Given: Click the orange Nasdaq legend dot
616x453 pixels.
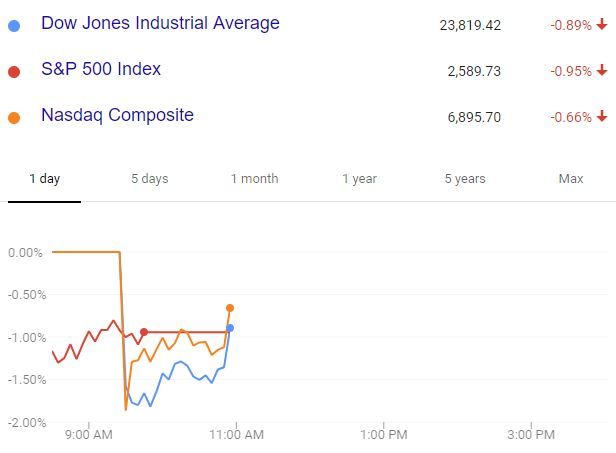Looking at the screenshot, I should pyautogui.click(x=13, y=117).
